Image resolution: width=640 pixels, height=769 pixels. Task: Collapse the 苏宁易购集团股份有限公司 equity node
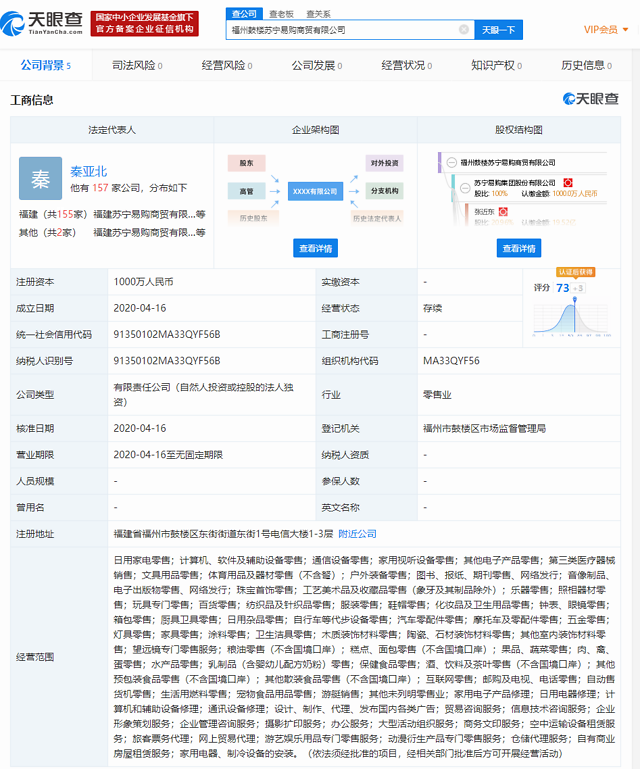point(465,187)
